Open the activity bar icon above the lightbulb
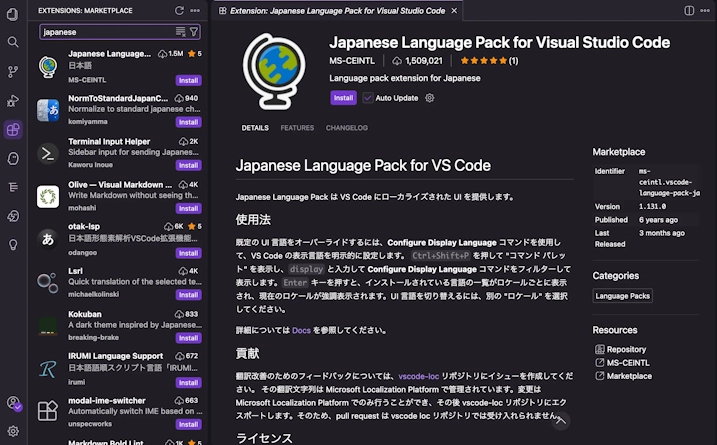The width and height of the screenshot is (717, 445). coord(13,216)
